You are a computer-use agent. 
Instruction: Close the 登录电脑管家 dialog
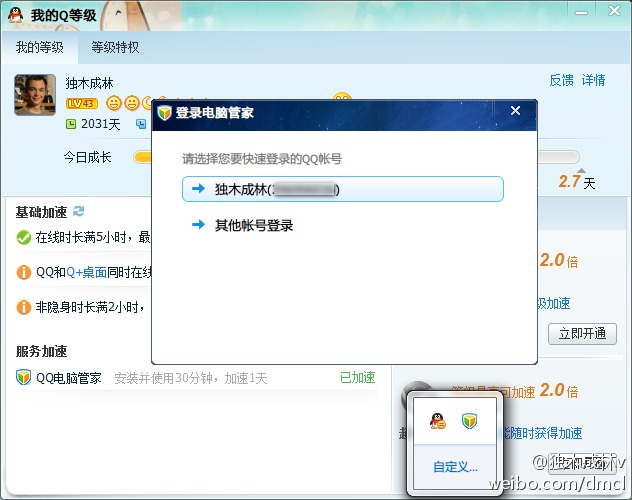pyautogui.click(x=516, y=111)
